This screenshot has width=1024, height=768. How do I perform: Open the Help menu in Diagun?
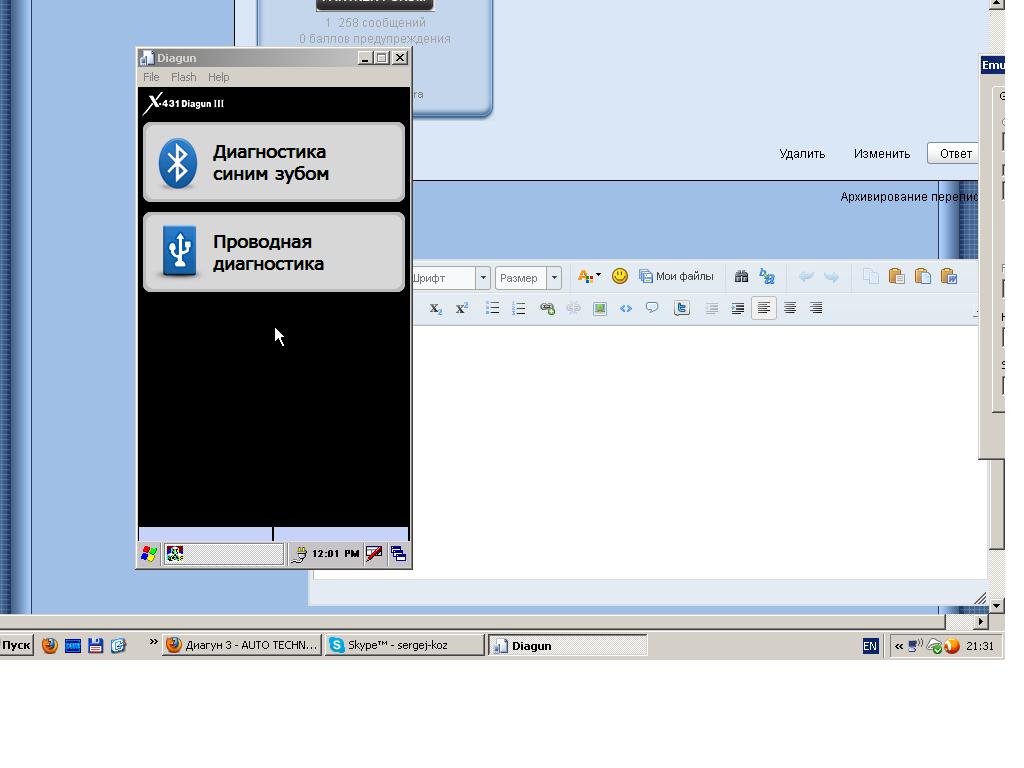point(218,77)
